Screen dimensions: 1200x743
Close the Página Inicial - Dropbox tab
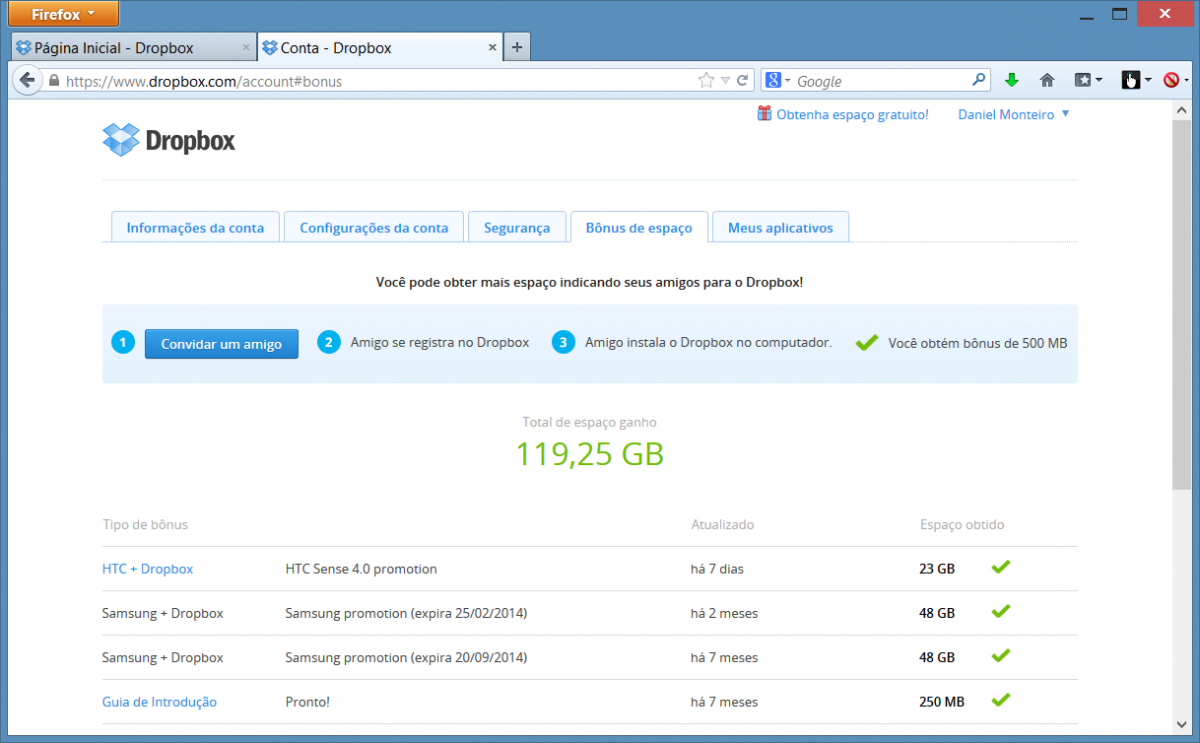coord(246,47)
